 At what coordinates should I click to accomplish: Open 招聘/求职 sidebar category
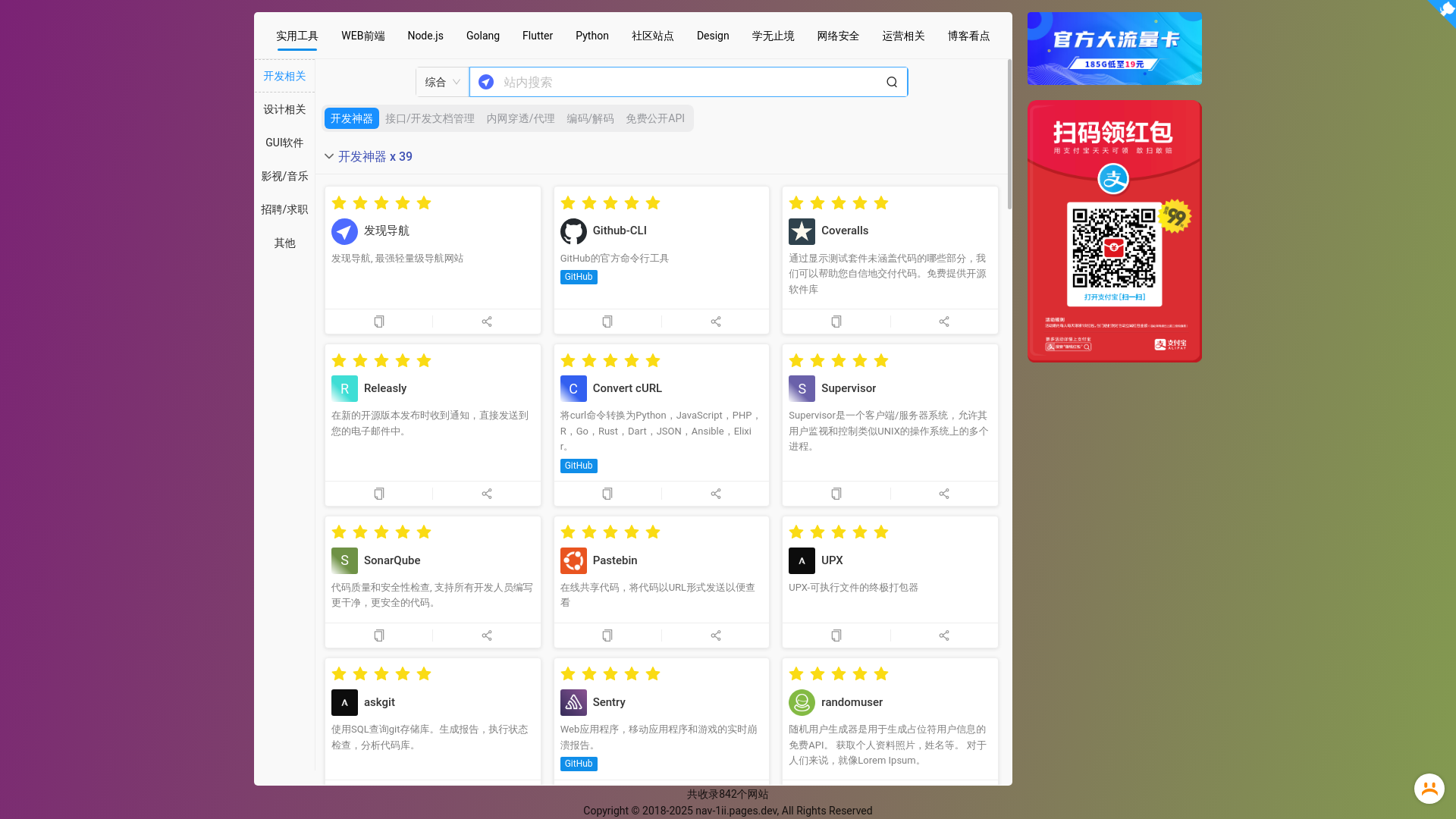click(284, 209)
